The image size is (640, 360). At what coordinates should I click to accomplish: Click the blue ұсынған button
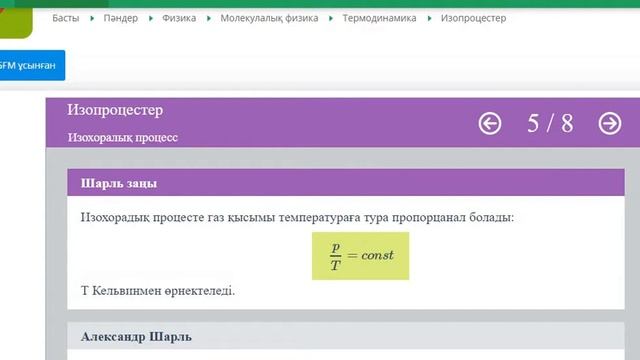tap(32, 65)
